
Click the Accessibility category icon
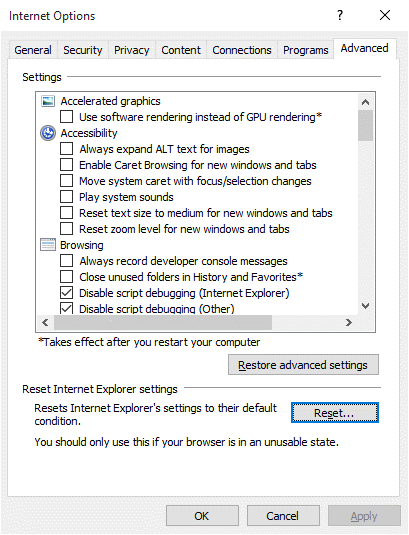[48, 133]
